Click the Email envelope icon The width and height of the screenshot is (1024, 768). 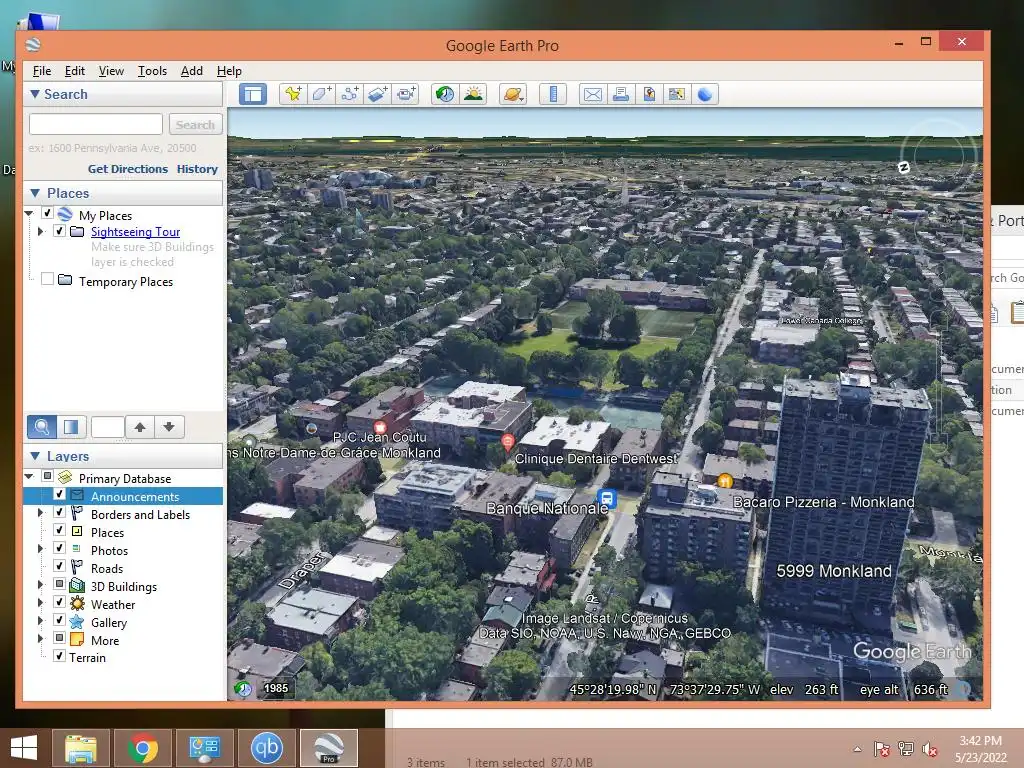tap(592, 94)
